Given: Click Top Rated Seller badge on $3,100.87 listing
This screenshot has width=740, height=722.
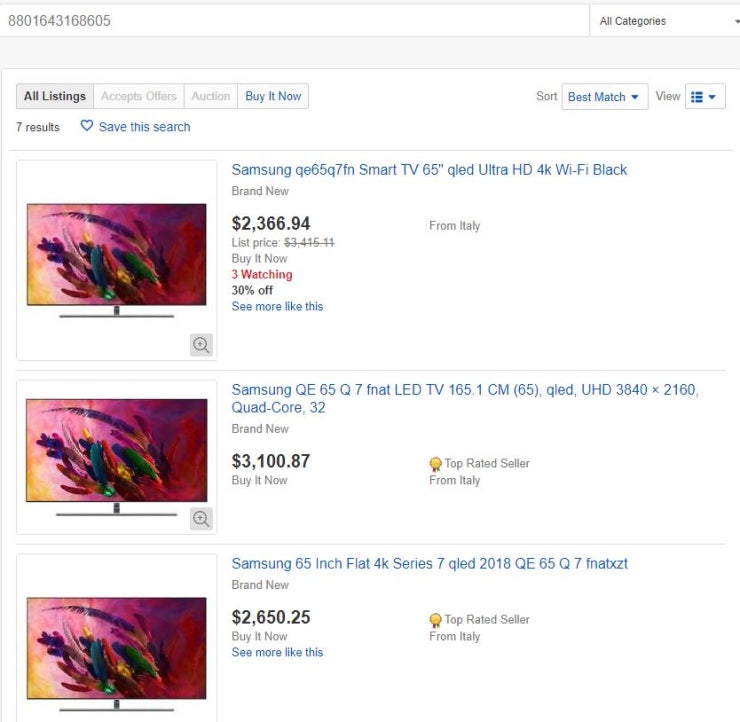Looking at the screenshot, I should click(436, 464).
